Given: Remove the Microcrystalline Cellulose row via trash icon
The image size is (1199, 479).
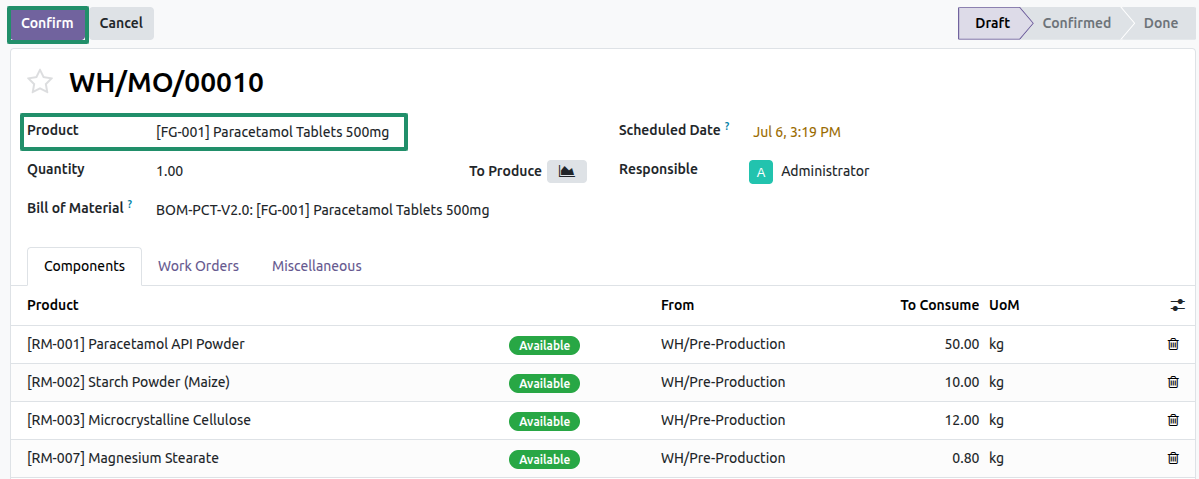Looking at the screenshot, I should (x=1173, y=420).
